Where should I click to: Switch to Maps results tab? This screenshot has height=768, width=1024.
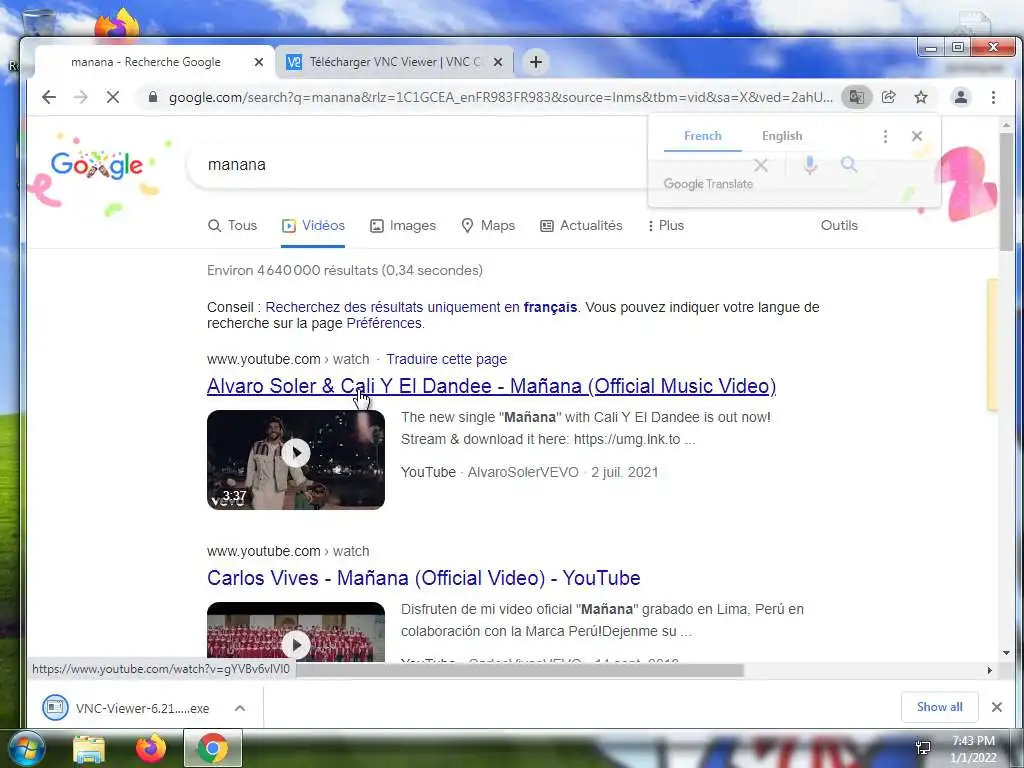pos(488,225)
